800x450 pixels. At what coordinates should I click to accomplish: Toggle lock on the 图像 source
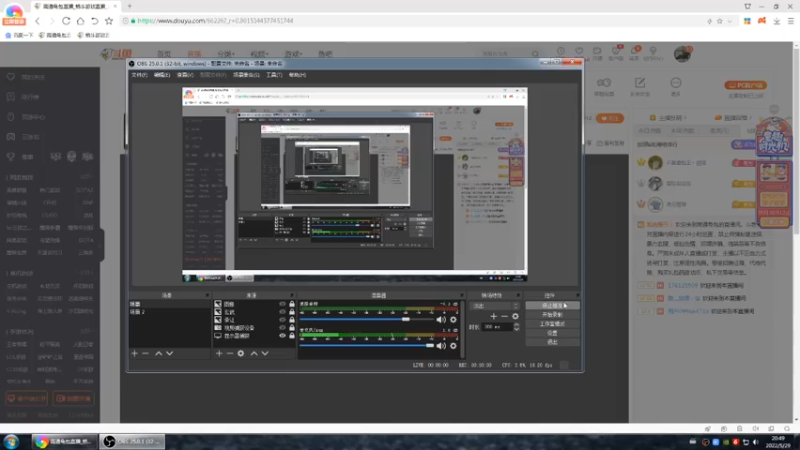point(292,304)
